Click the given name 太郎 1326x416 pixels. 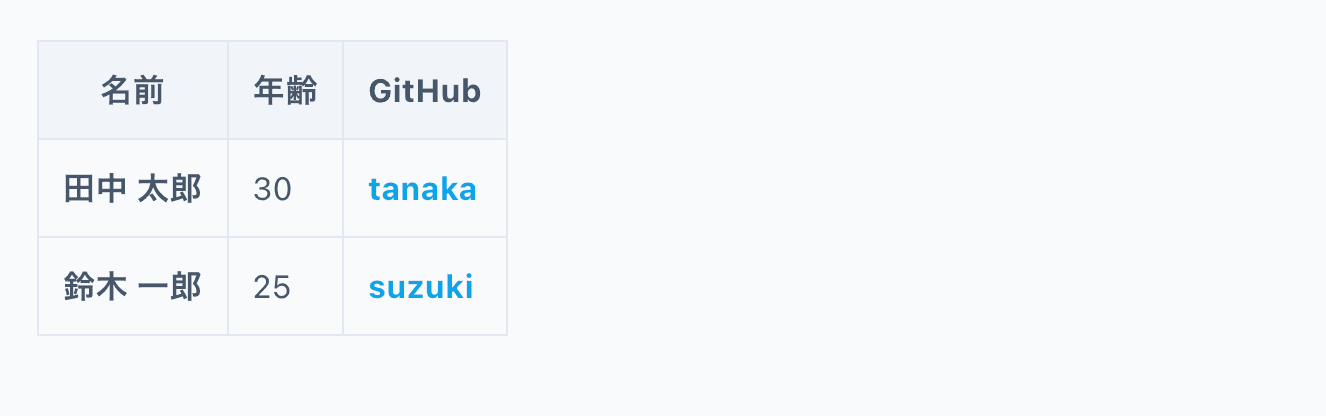pos(169,189)
